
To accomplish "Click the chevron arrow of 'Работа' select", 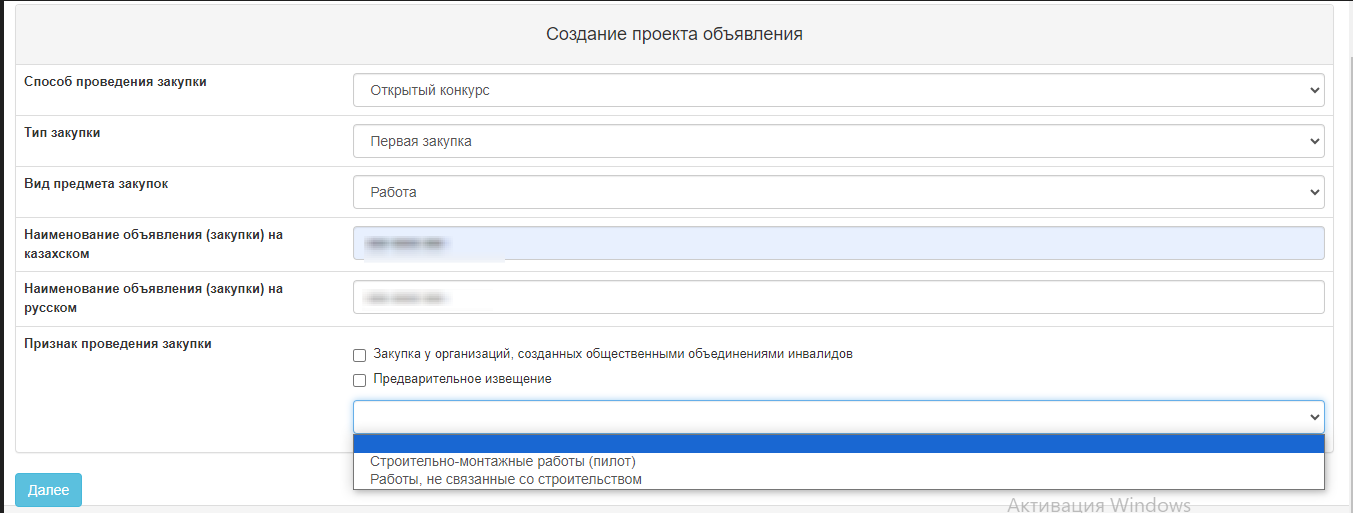I will click(1314, 192).
